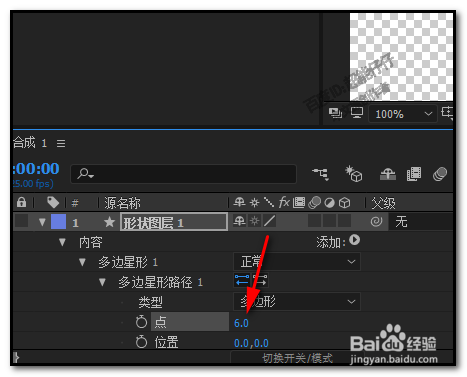The width and height of the screenshot is (467, 377).
Task: Select the 合成 1 timeline tab
Action: click(30, 143)
